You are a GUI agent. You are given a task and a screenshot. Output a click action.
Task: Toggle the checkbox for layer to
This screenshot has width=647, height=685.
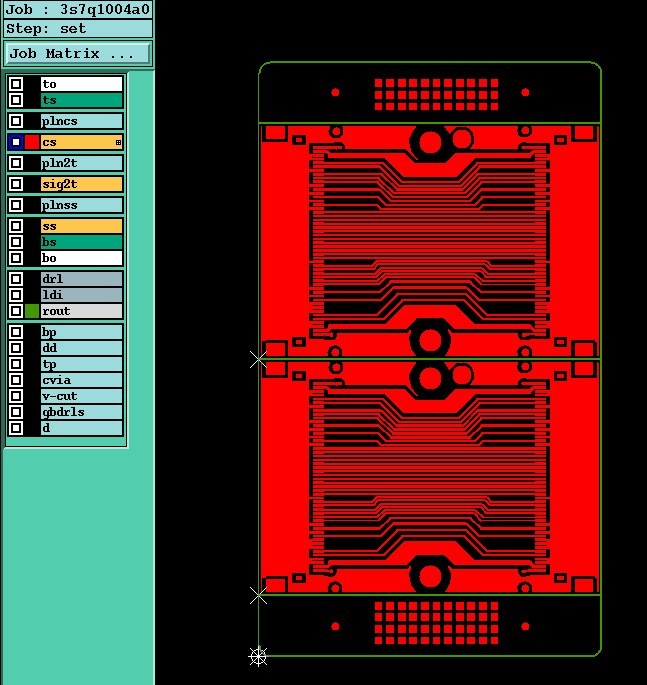16,84
